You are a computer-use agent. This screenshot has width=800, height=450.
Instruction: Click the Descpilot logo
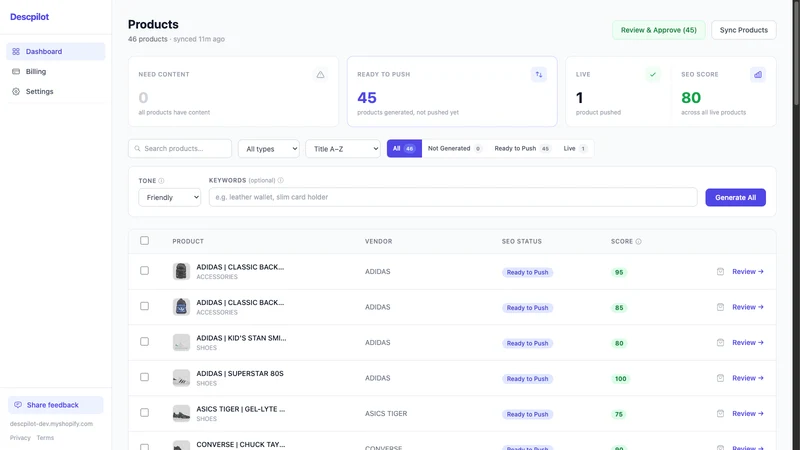click(x=29, y=17)
